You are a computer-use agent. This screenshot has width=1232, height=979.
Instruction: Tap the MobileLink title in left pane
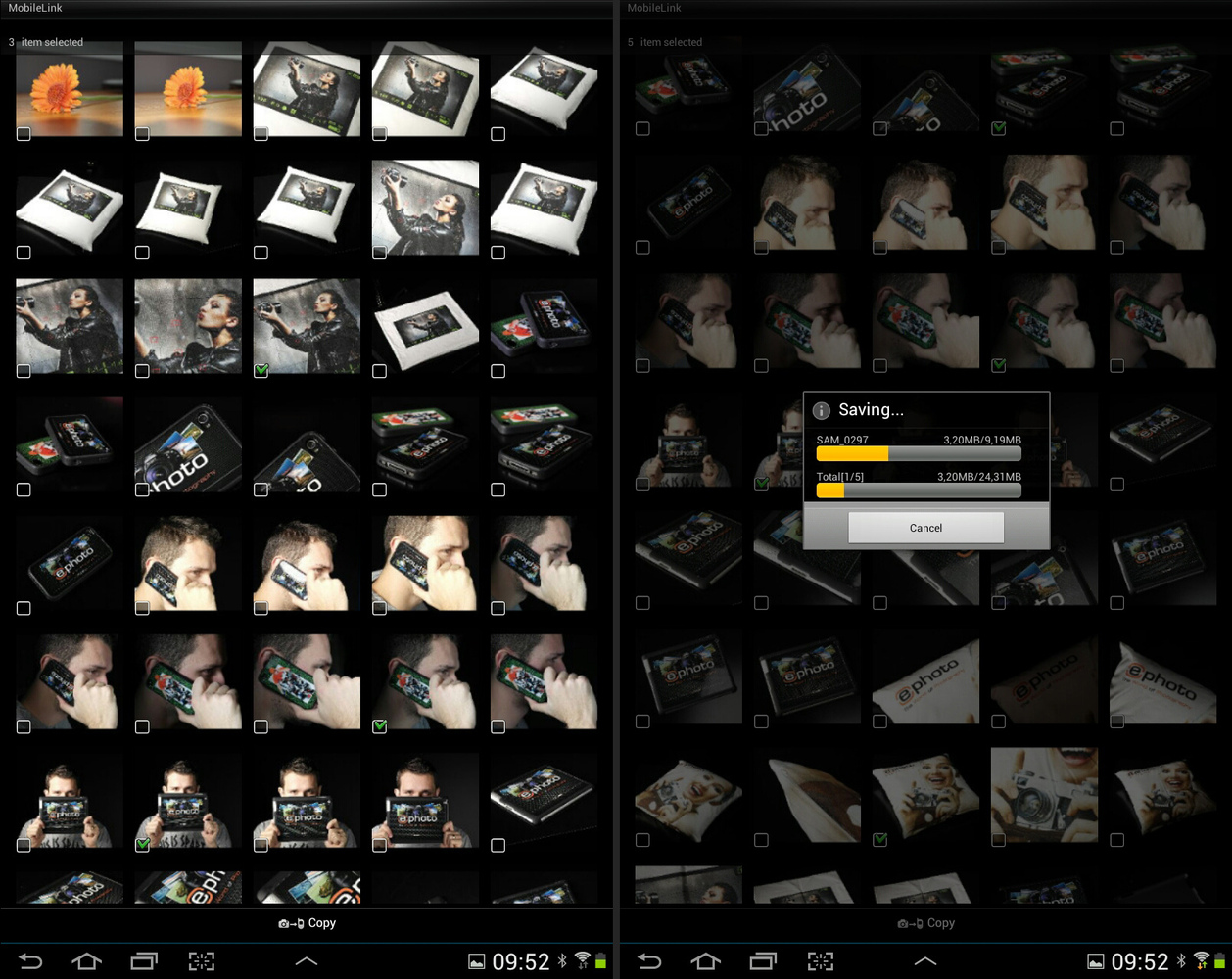click(x=36, y=8)
